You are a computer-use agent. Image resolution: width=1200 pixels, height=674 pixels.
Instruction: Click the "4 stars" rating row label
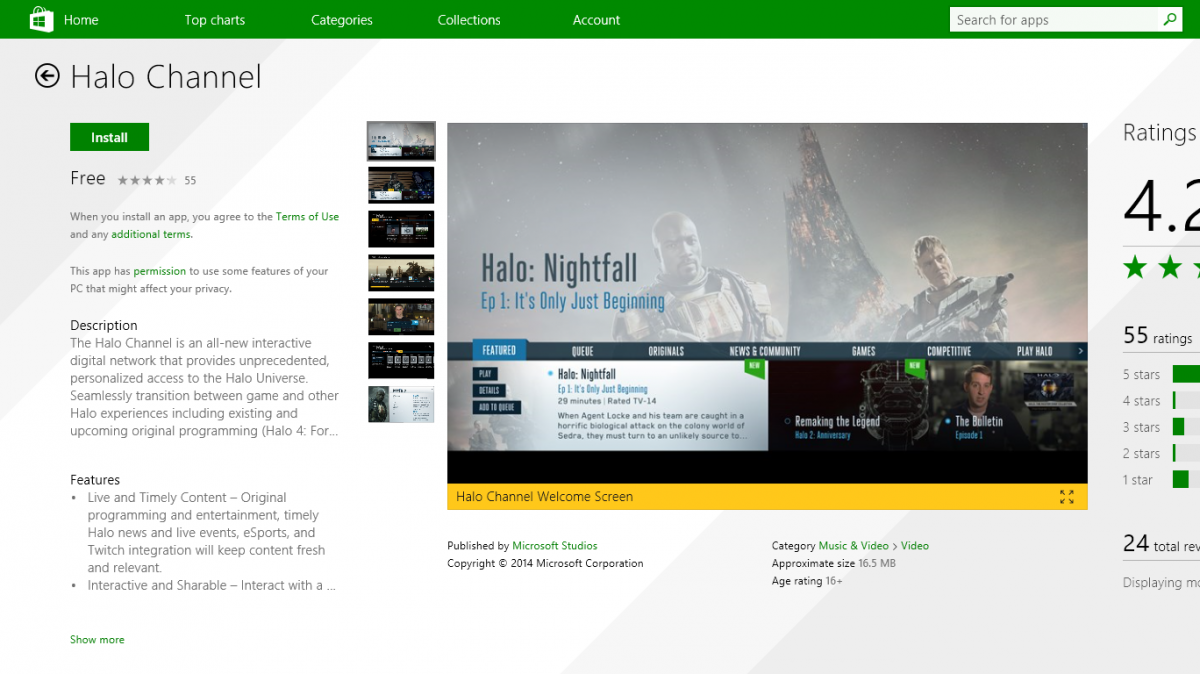tap(1141, 401)
